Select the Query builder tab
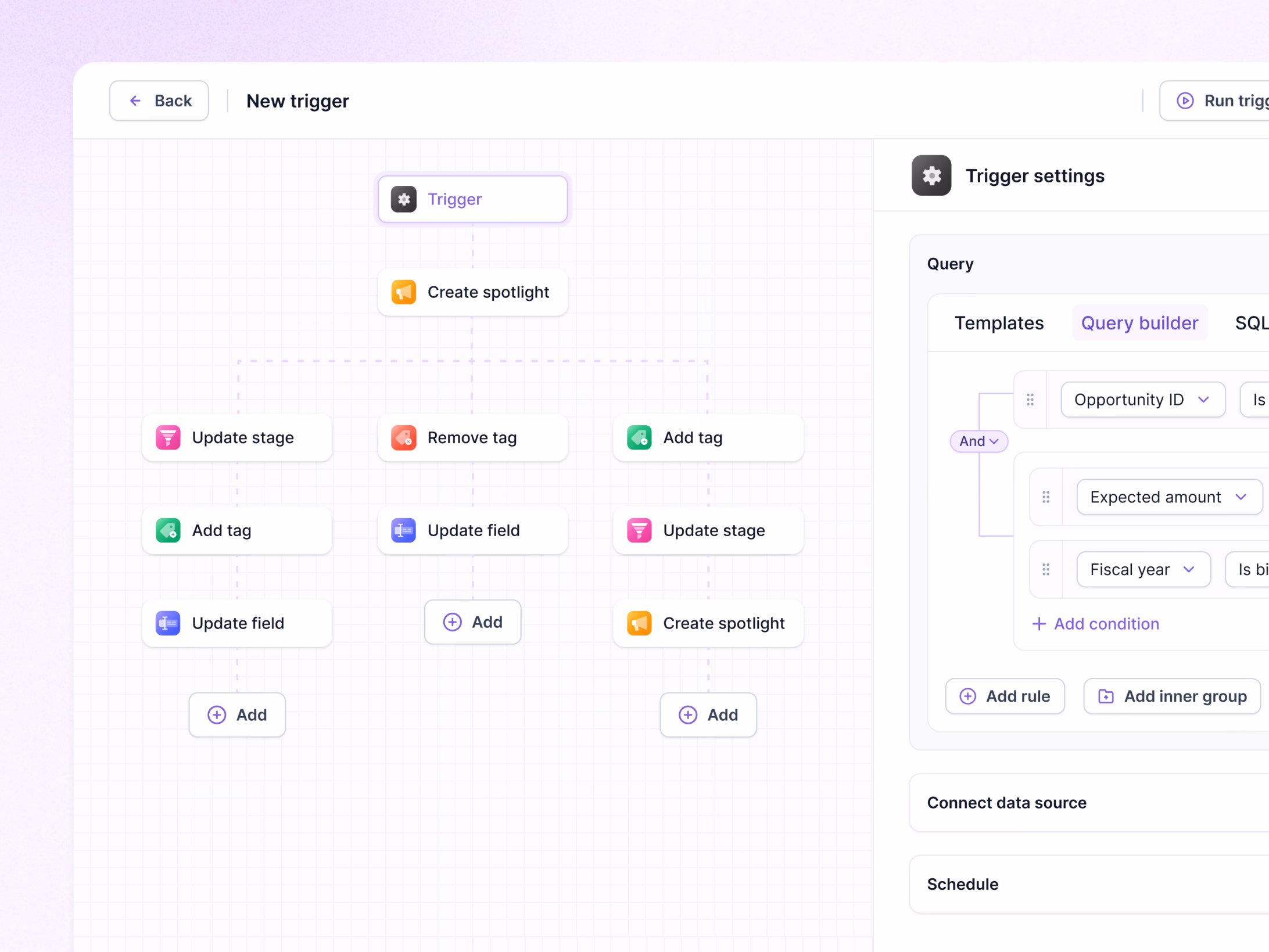Image resolution: width=1269 pixels, height=952 pixels. pyautogui.click(x=1139, y=323)
